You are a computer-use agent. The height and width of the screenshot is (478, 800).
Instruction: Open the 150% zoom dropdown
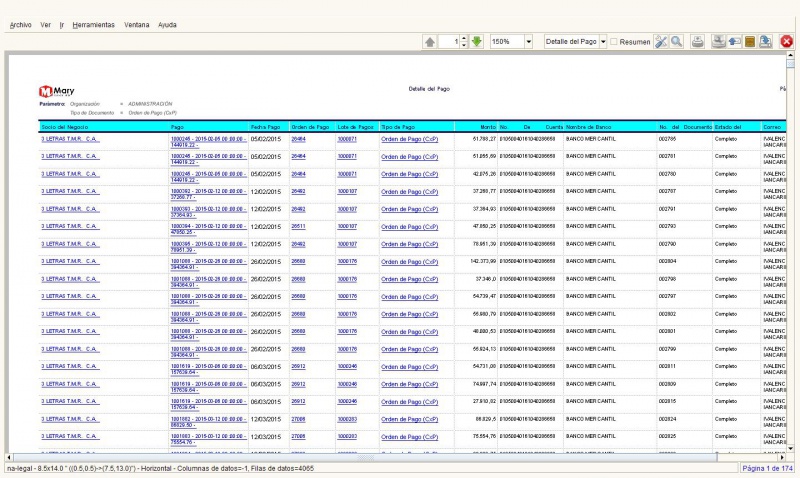point(529,42)
